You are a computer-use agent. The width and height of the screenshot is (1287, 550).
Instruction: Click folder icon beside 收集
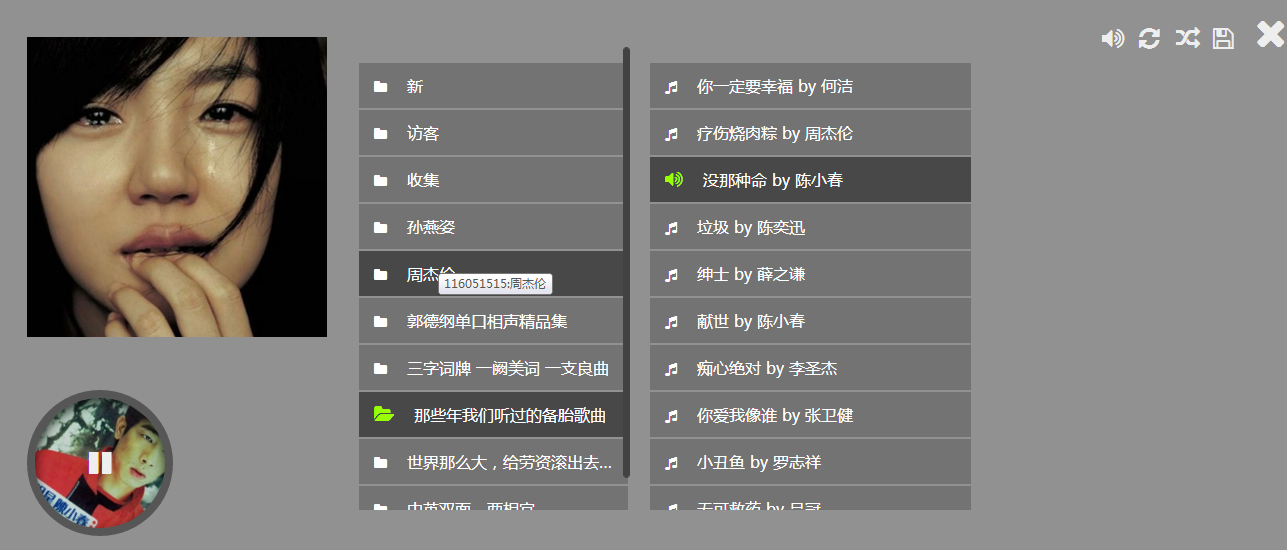coord(380,181)
